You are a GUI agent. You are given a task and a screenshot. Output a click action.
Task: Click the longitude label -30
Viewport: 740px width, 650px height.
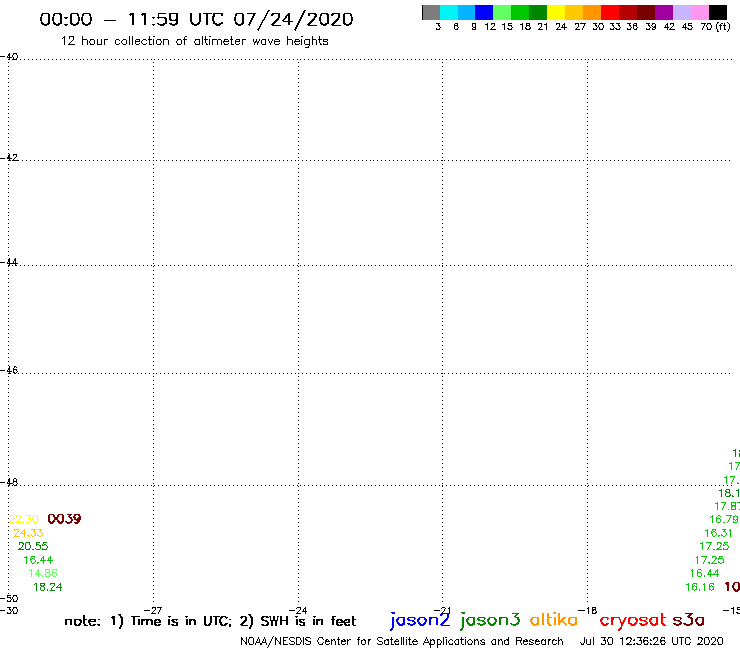9,610
